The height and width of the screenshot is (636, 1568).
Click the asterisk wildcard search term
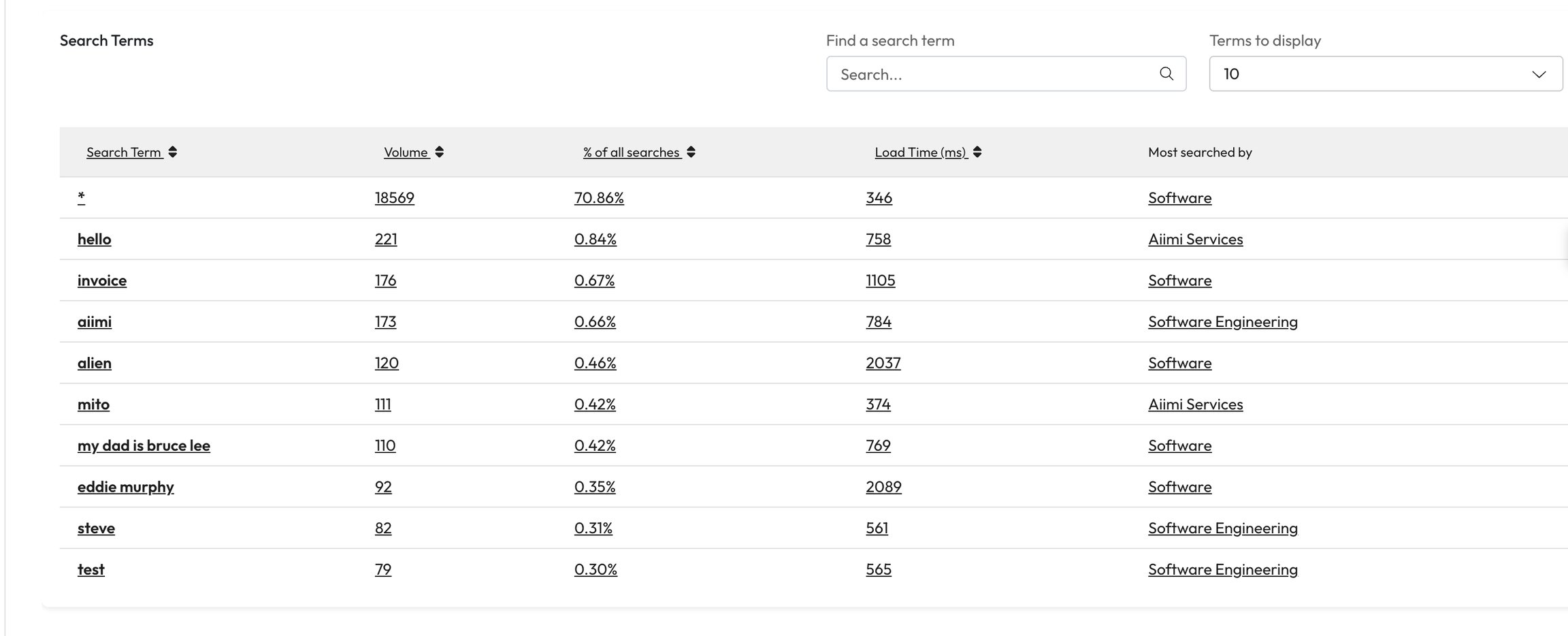point(81,197)
